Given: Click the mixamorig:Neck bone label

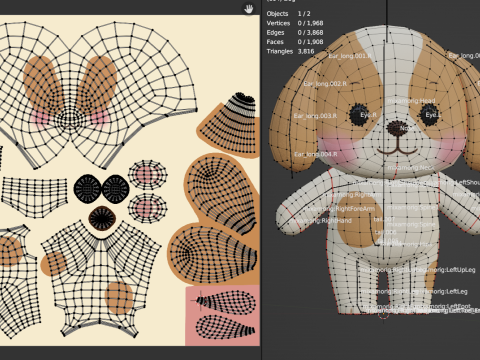Looking at the screenshot, I should coord(411,168).
